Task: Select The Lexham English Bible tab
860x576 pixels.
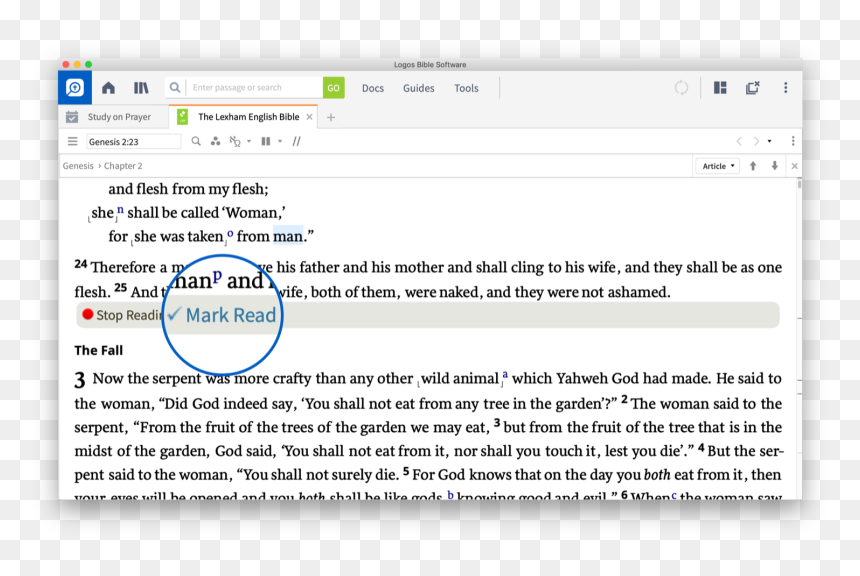Action: [248, 117]
